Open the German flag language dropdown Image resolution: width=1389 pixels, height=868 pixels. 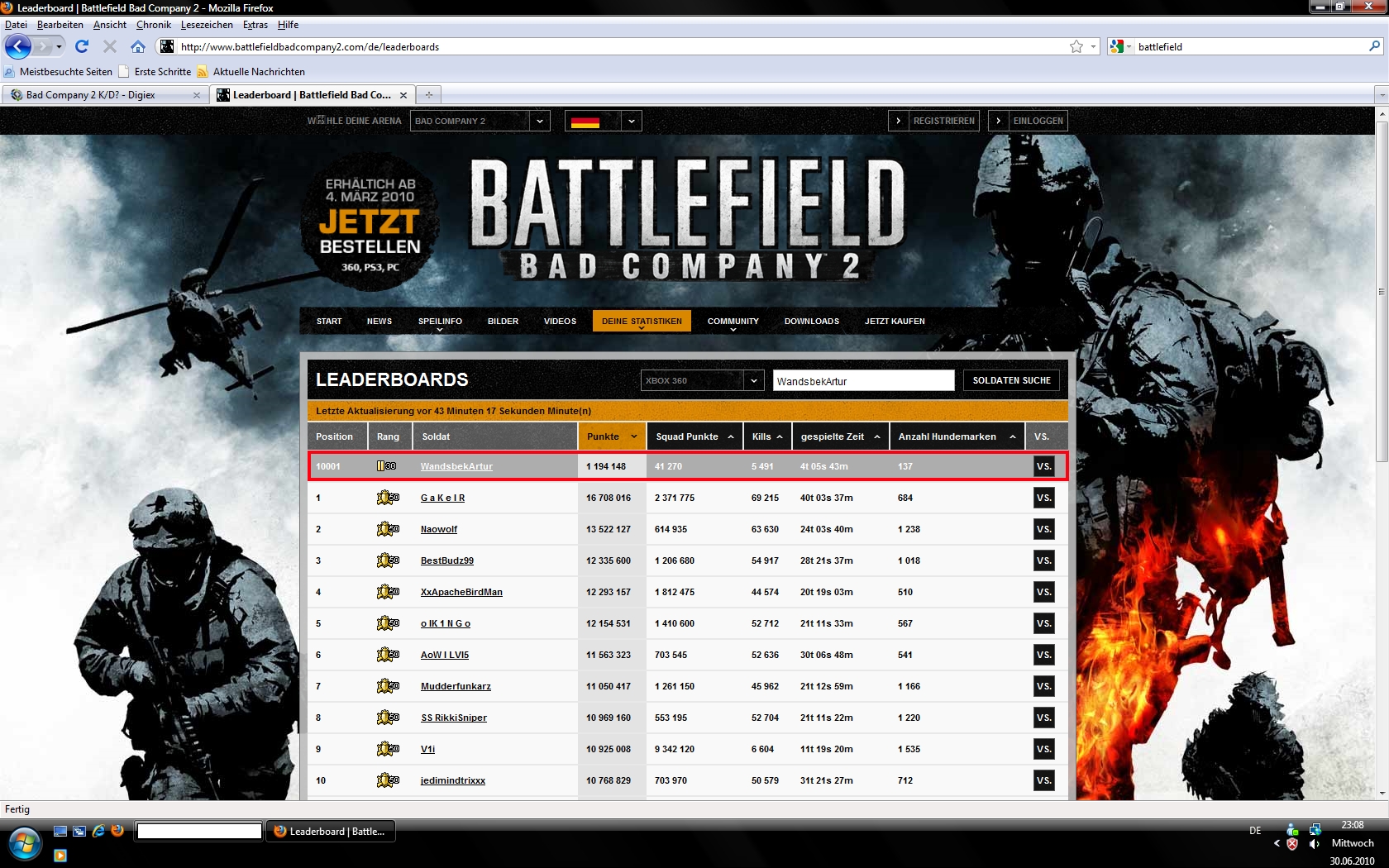coord(604,121)
